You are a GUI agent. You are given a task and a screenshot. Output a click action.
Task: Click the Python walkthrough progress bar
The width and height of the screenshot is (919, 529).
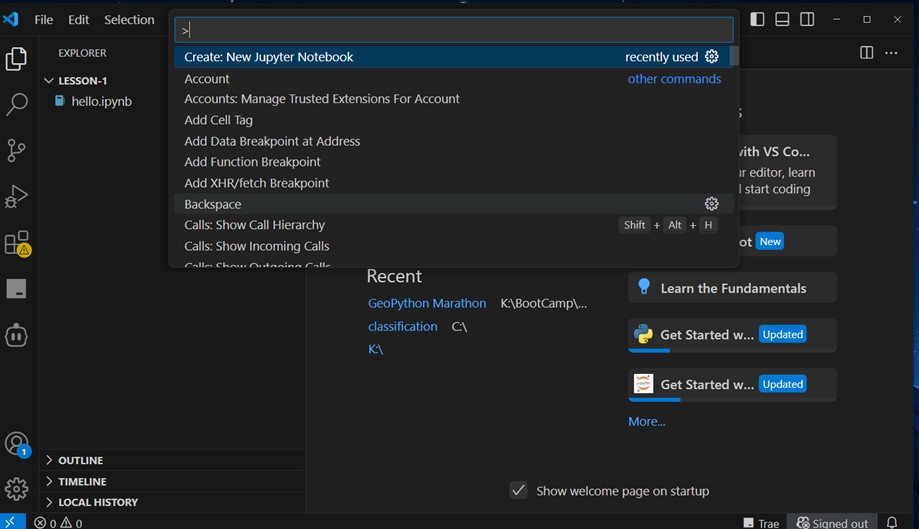732,350
